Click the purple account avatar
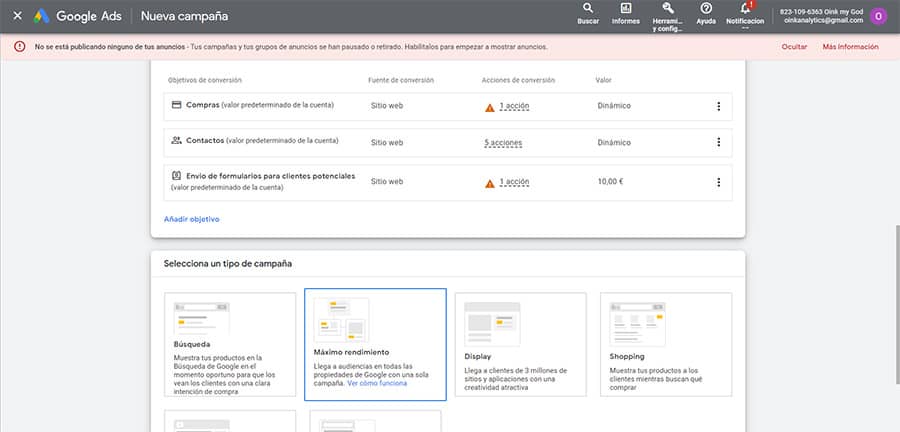Viewport: 900px width, 432px height. pos(878,16)
